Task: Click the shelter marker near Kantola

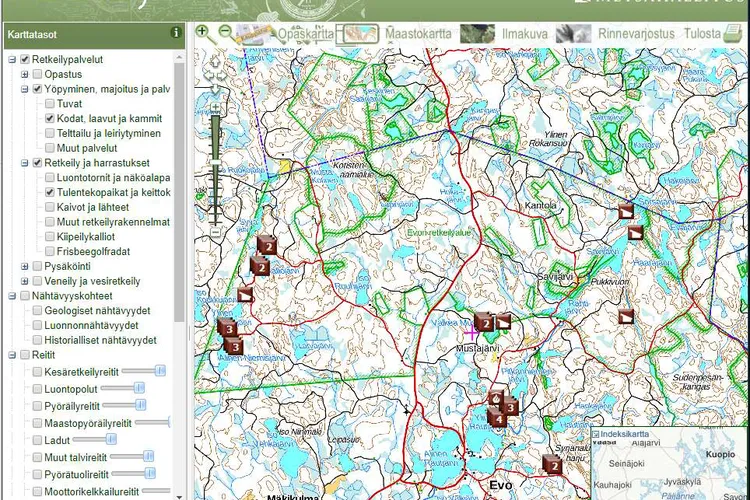Action: (626, 211)
